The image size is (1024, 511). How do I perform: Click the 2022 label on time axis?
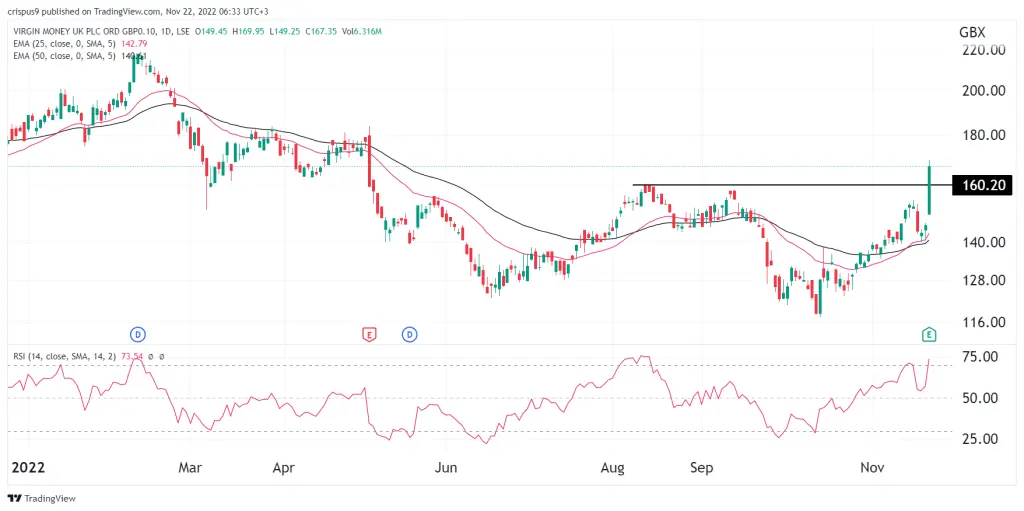[x=29, y=468]
